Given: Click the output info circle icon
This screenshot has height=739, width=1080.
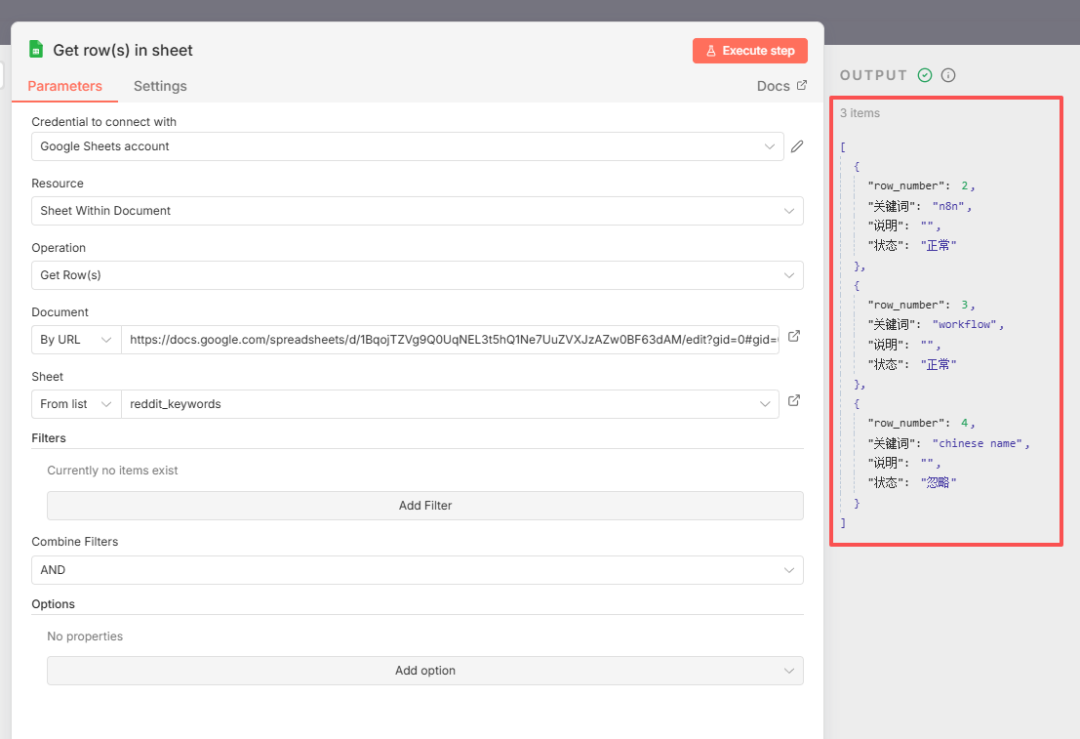Looking at the screenshot, I should [x=948, y=75].
